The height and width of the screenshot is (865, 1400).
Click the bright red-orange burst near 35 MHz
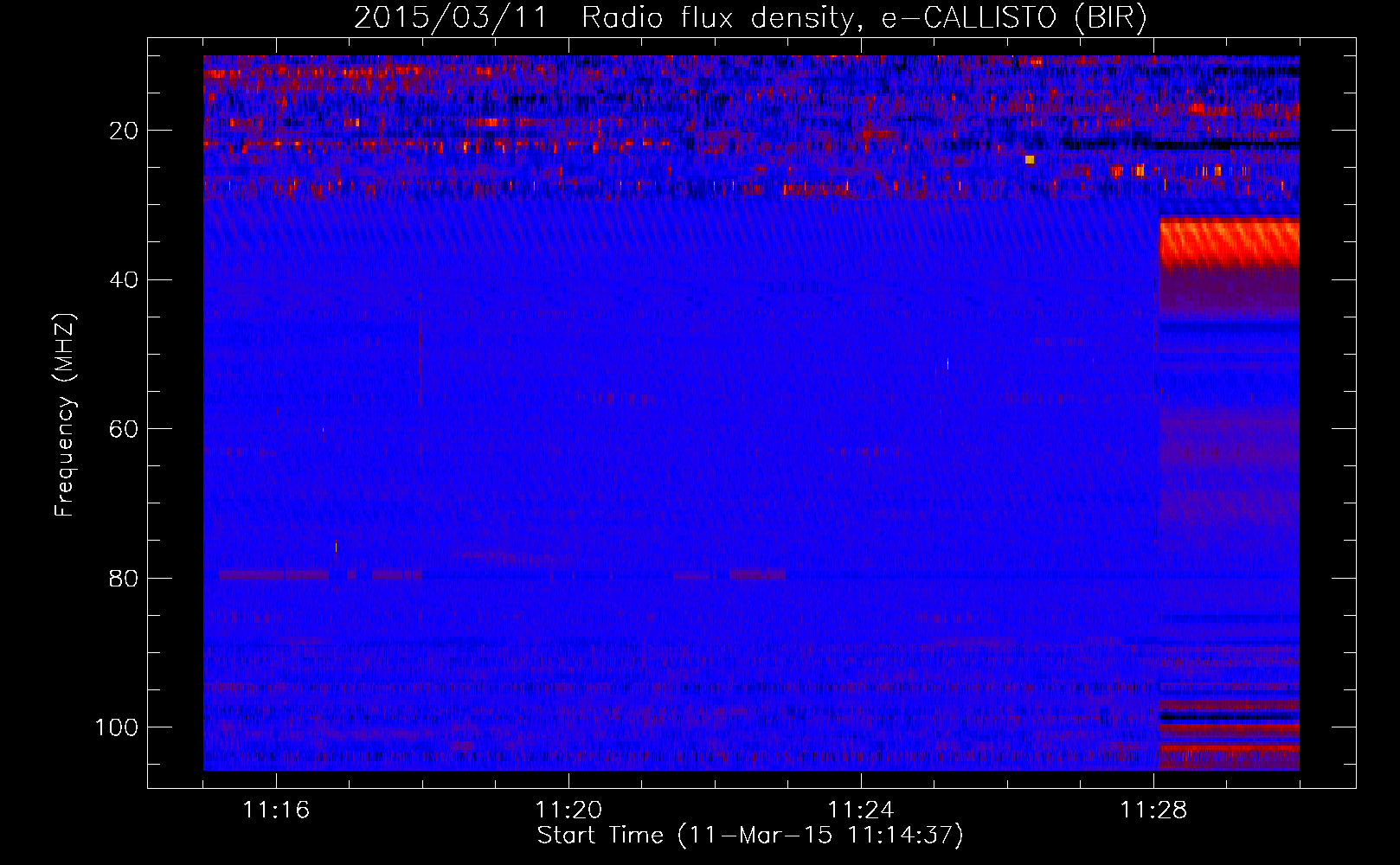1229,244
